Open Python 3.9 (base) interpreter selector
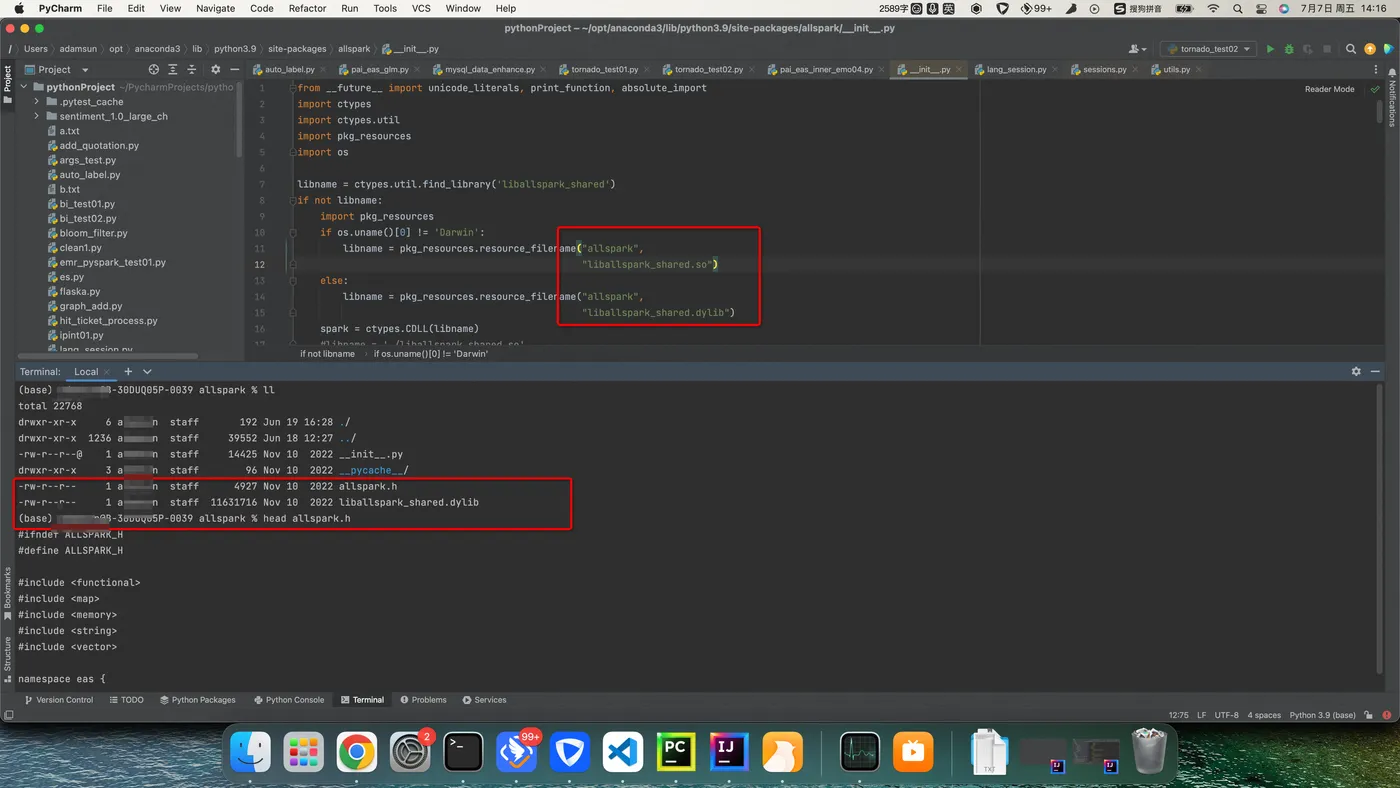Screen dimensions: 1400x788 pos(1322,715)
